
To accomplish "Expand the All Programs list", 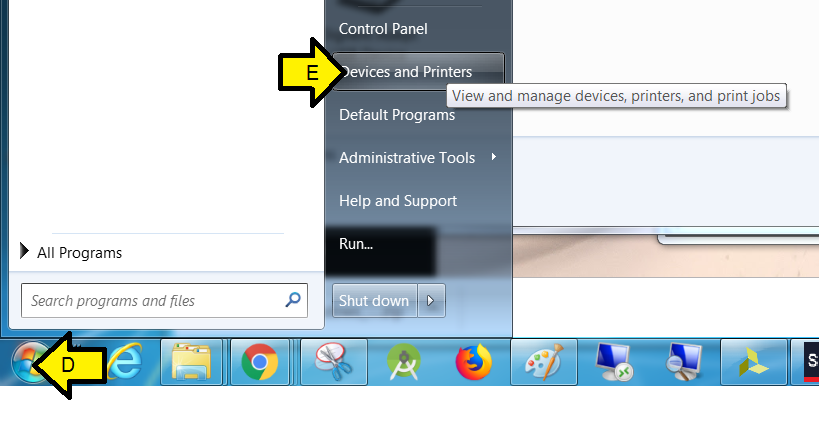I will pyautogui.click(x=71, y=252).
